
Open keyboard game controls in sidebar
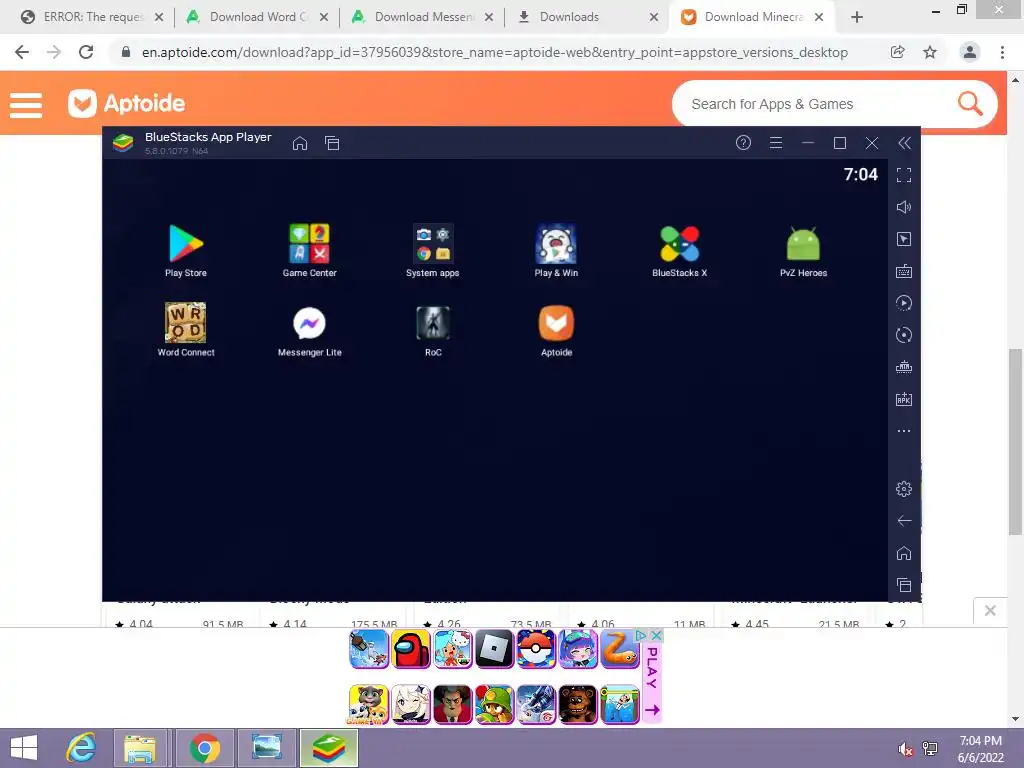point(904,271)
